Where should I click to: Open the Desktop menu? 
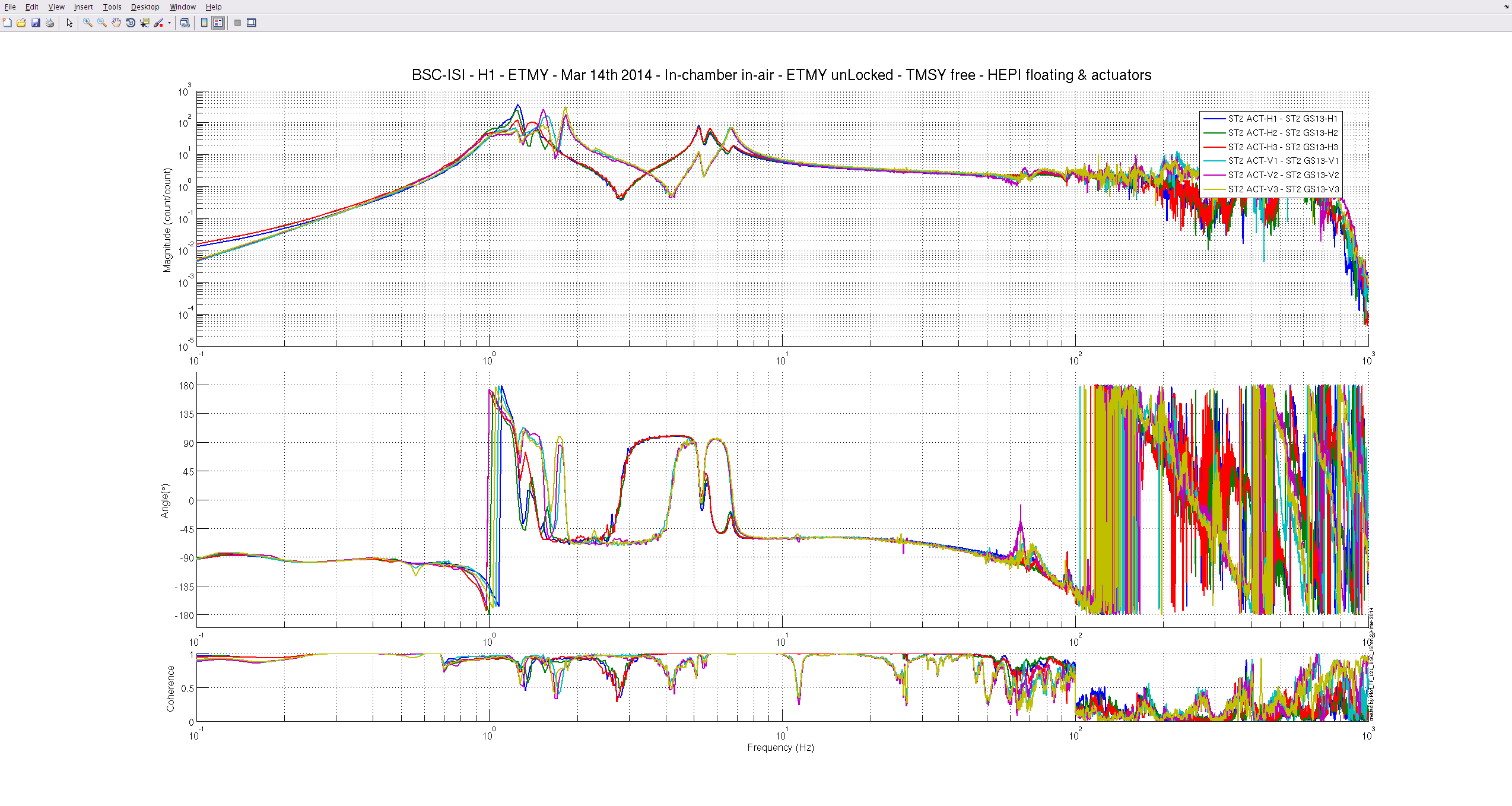pos(145,7)
